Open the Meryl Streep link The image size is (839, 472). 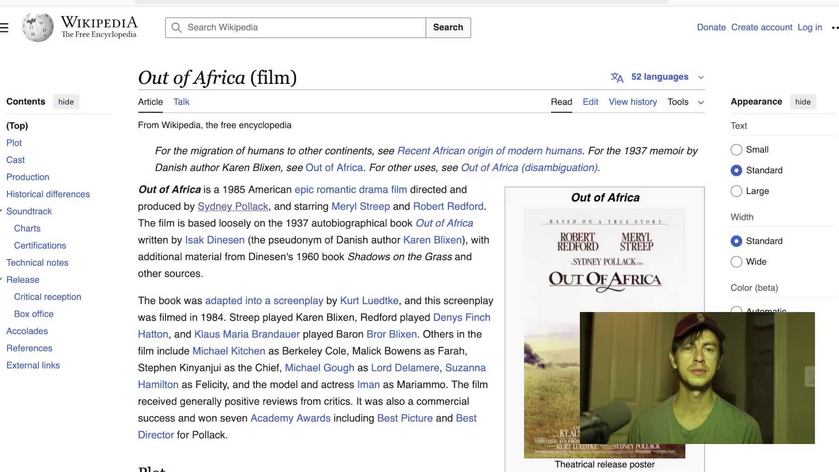click(360, 207)
